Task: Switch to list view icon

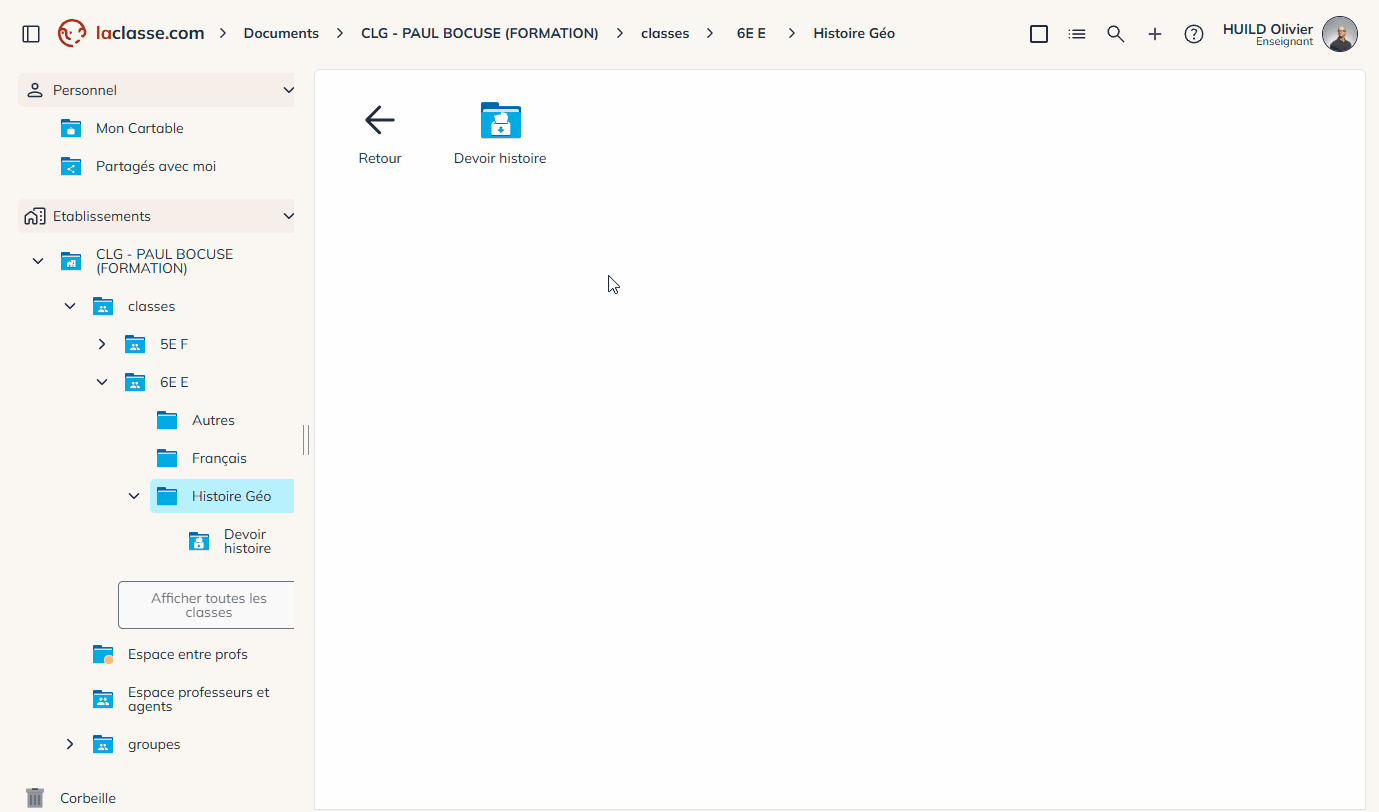Action: (x=1077, y=34)
